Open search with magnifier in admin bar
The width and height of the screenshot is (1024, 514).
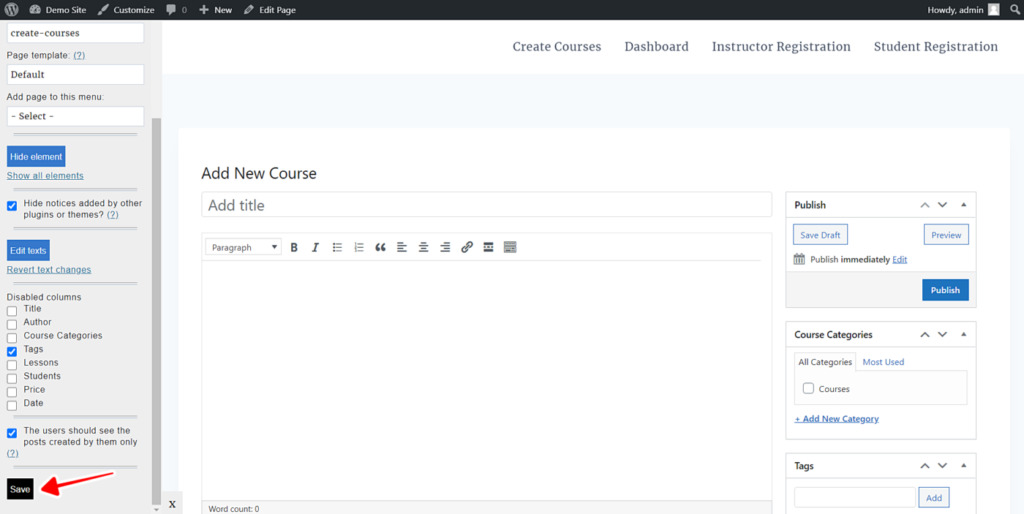[x=1014, y=10]
